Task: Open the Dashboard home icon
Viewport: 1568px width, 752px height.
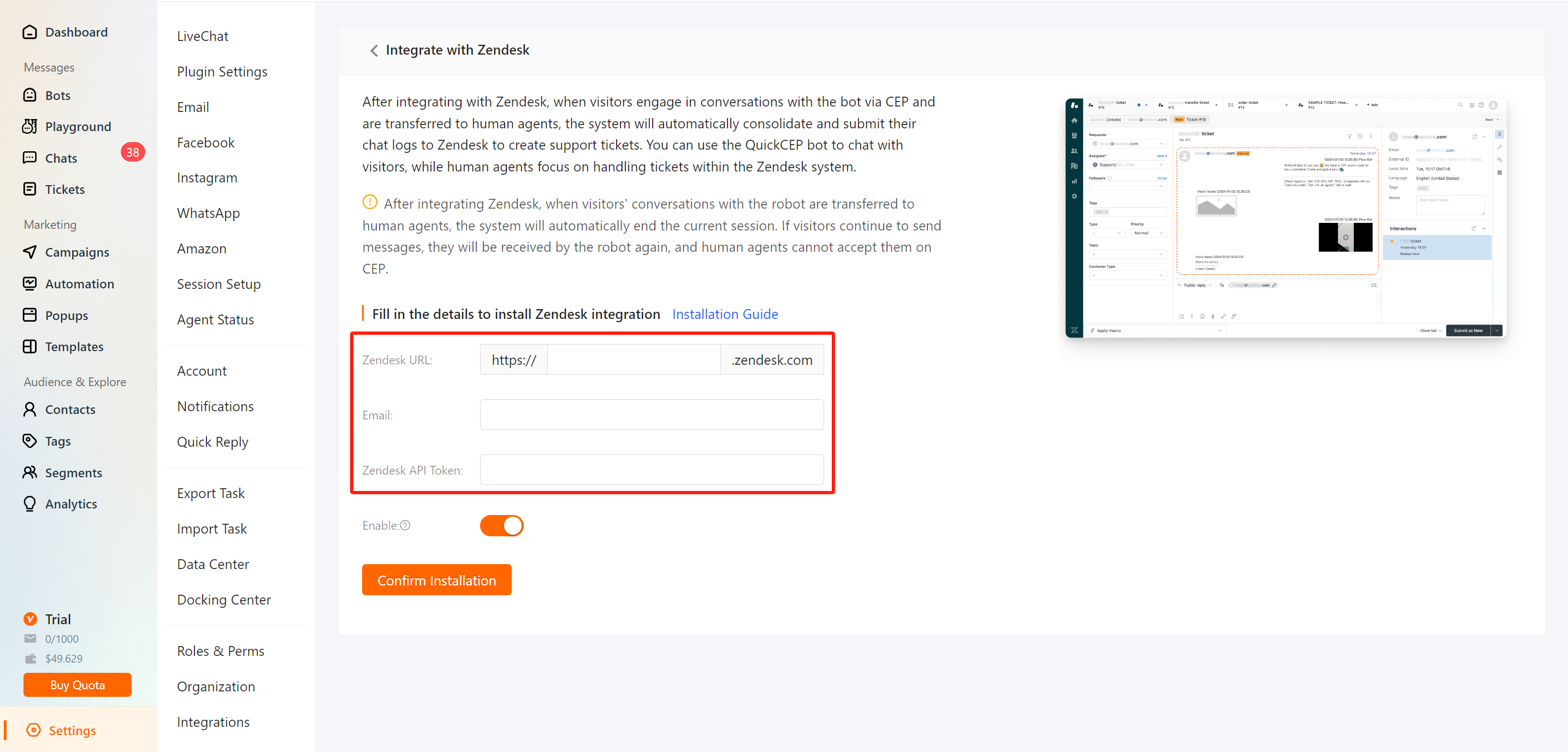Action: 29,32
